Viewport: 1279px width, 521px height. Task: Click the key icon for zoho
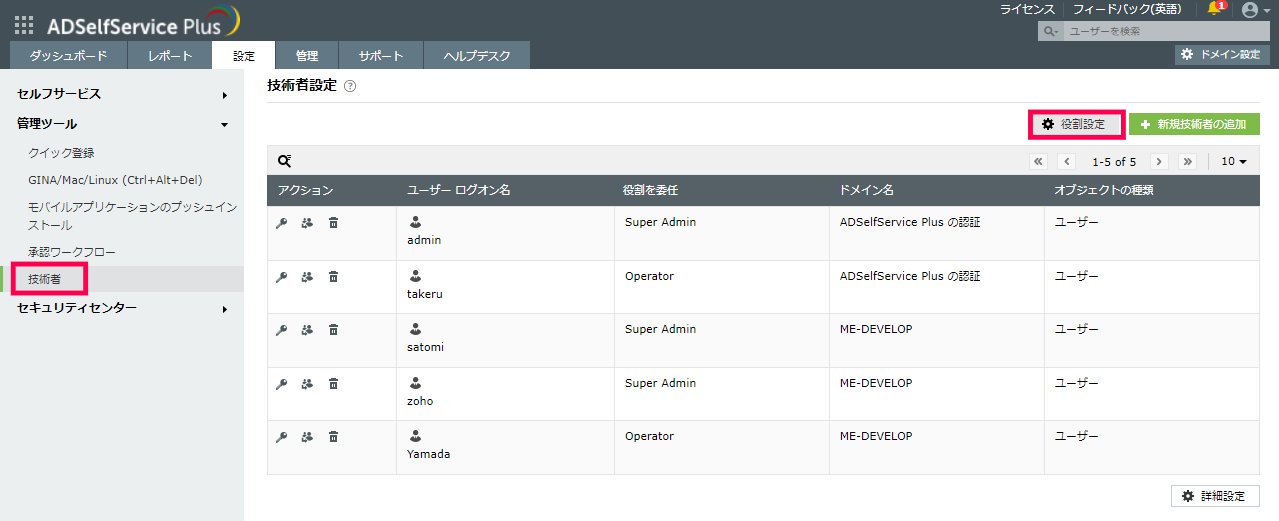tap(282, 384)
